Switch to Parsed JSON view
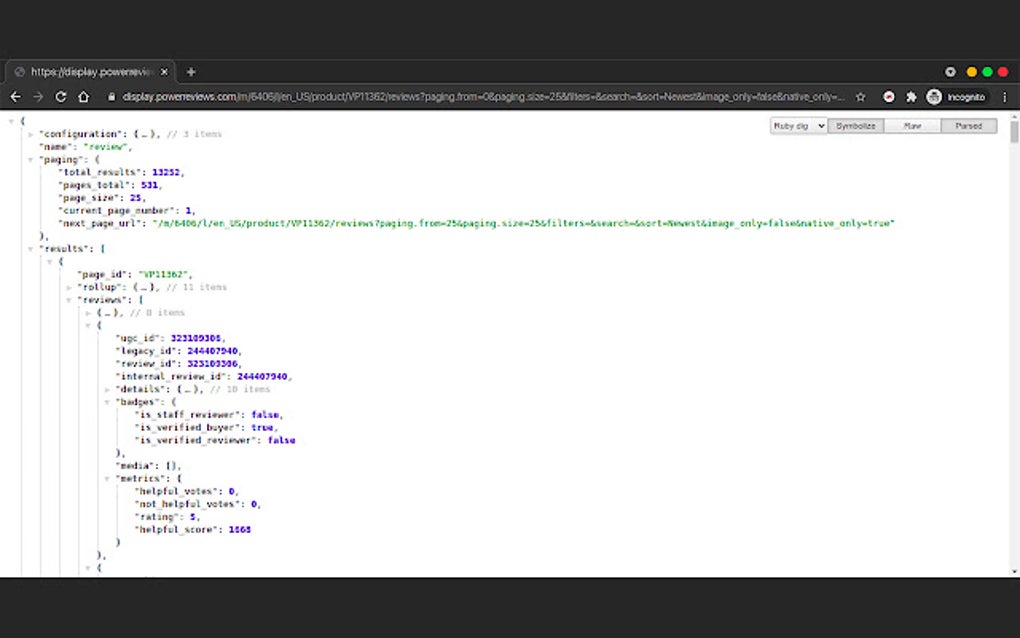 [x=969, y=126]
